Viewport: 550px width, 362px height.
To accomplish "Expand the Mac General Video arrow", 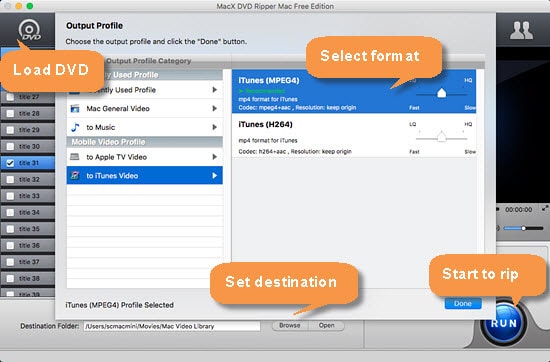I will [214, 108].
